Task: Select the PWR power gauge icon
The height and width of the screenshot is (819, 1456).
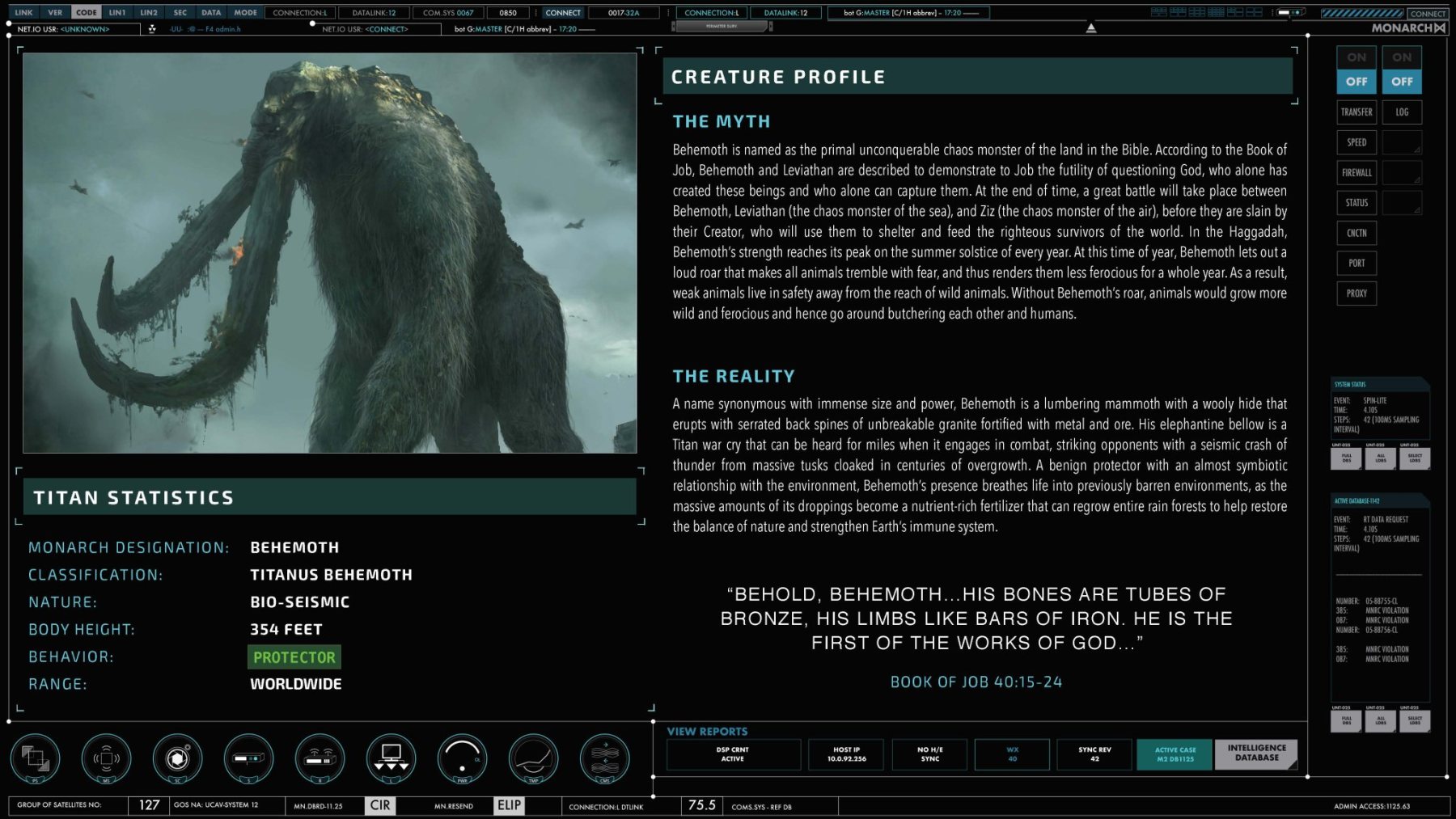Action: 462,758
